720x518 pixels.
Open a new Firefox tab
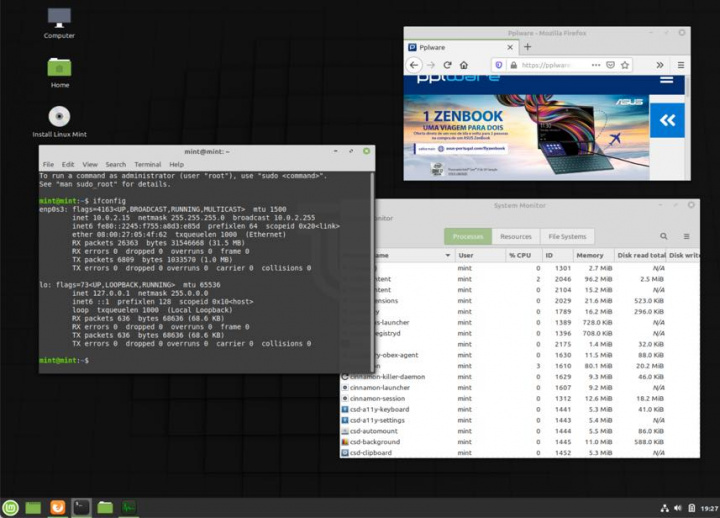pyautogui.click(x=528, y=47)
